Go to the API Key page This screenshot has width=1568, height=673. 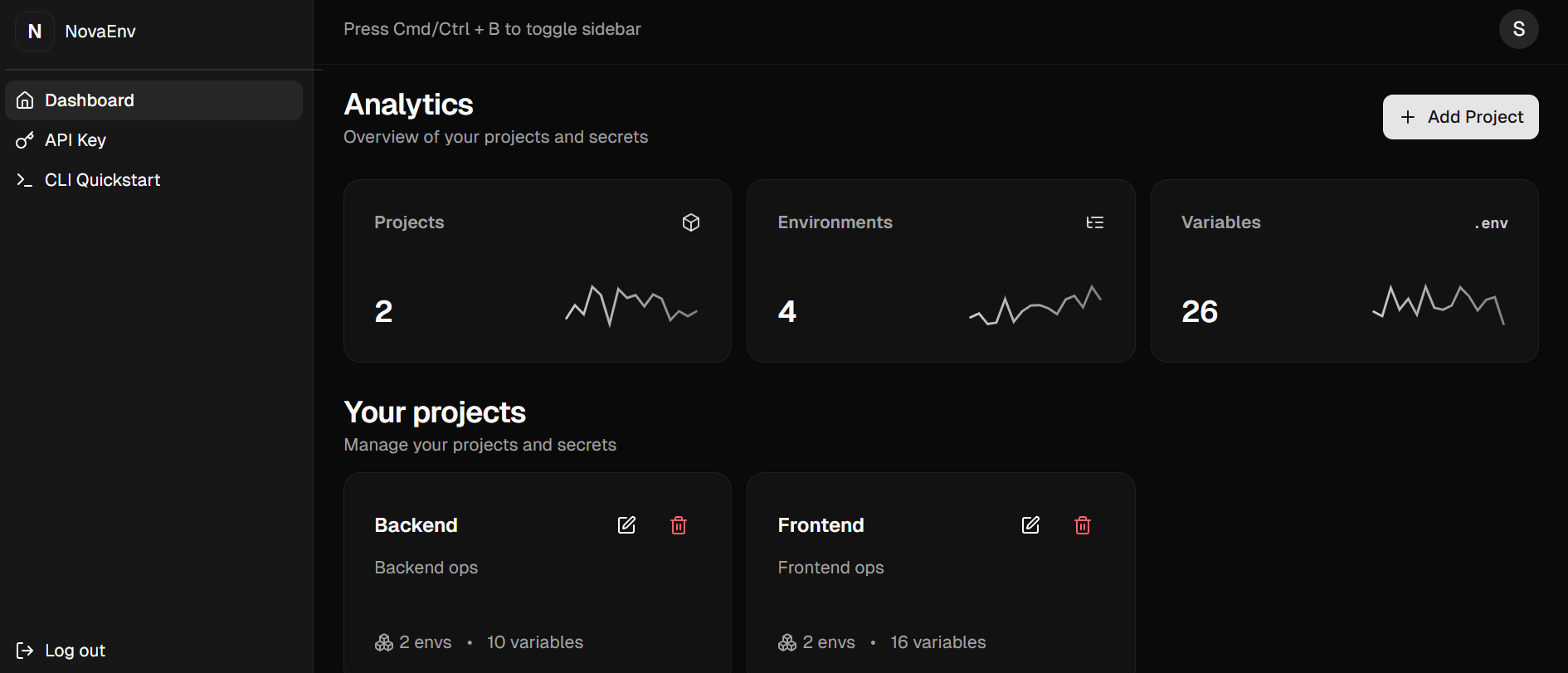pos(75,140)
